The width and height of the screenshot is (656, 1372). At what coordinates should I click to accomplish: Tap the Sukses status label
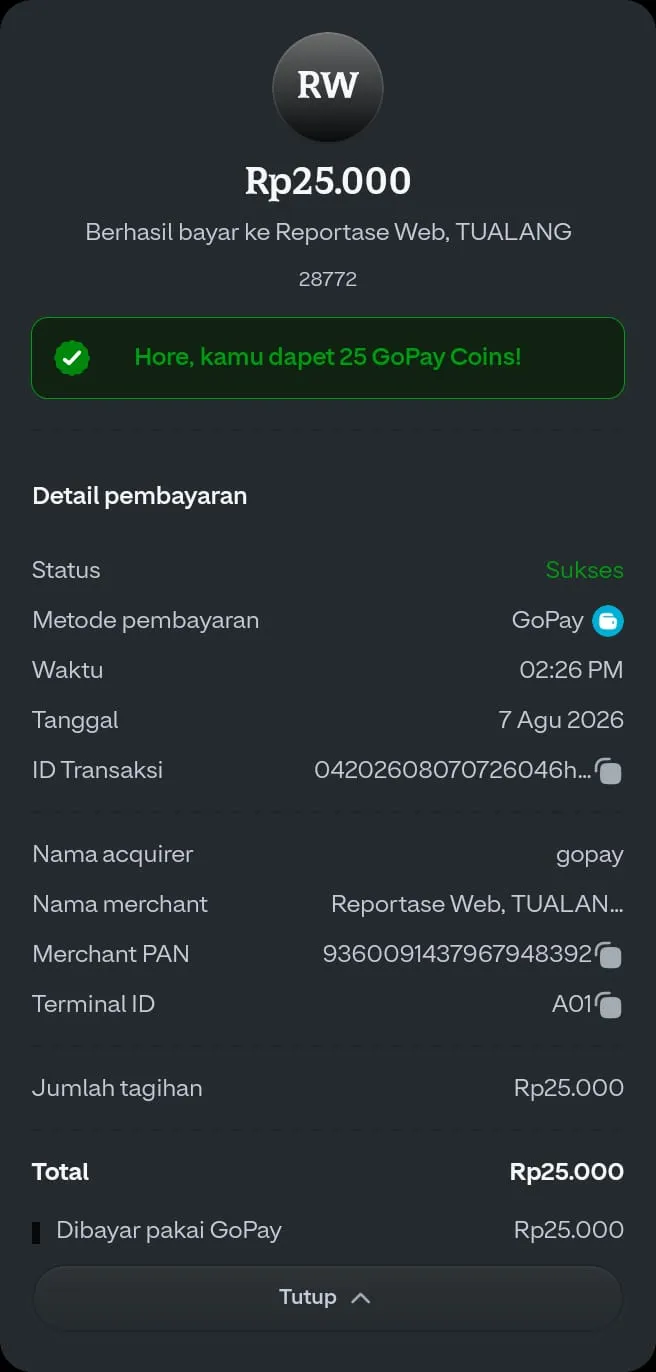click(584, 570)
